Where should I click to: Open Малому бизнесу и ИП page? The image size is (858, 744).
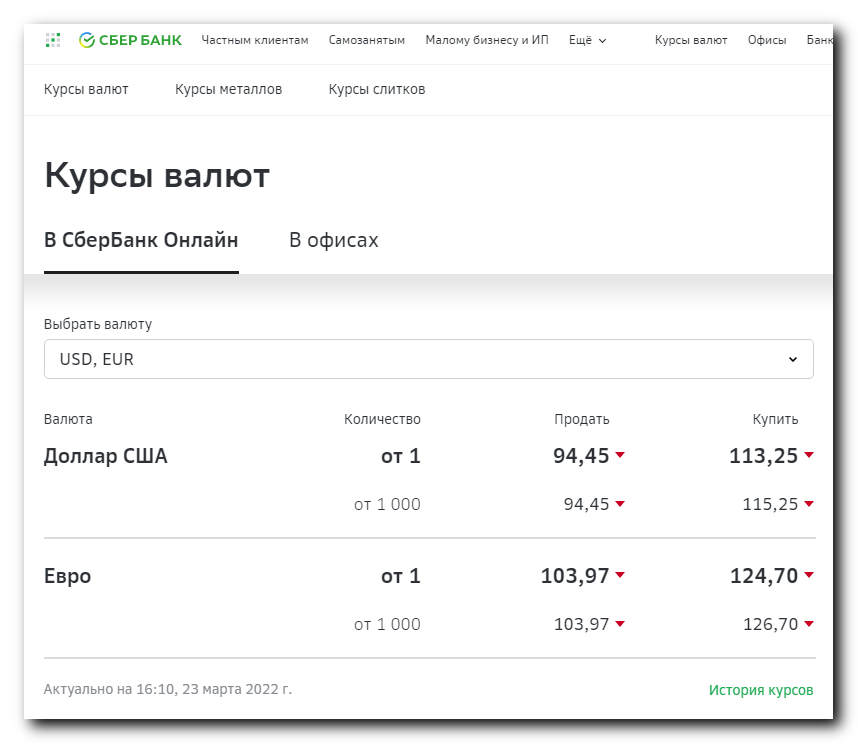coord(487,40)
